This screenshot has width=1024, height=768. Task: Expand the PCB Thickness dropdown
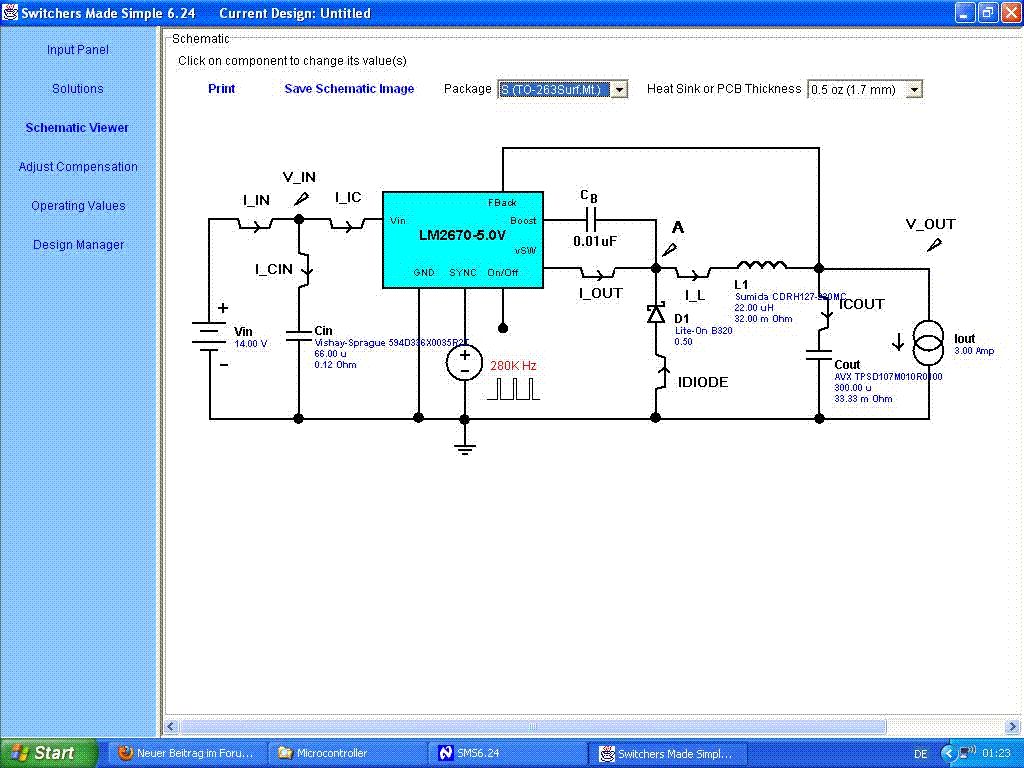pyautogui.click(x=915, y=89)
